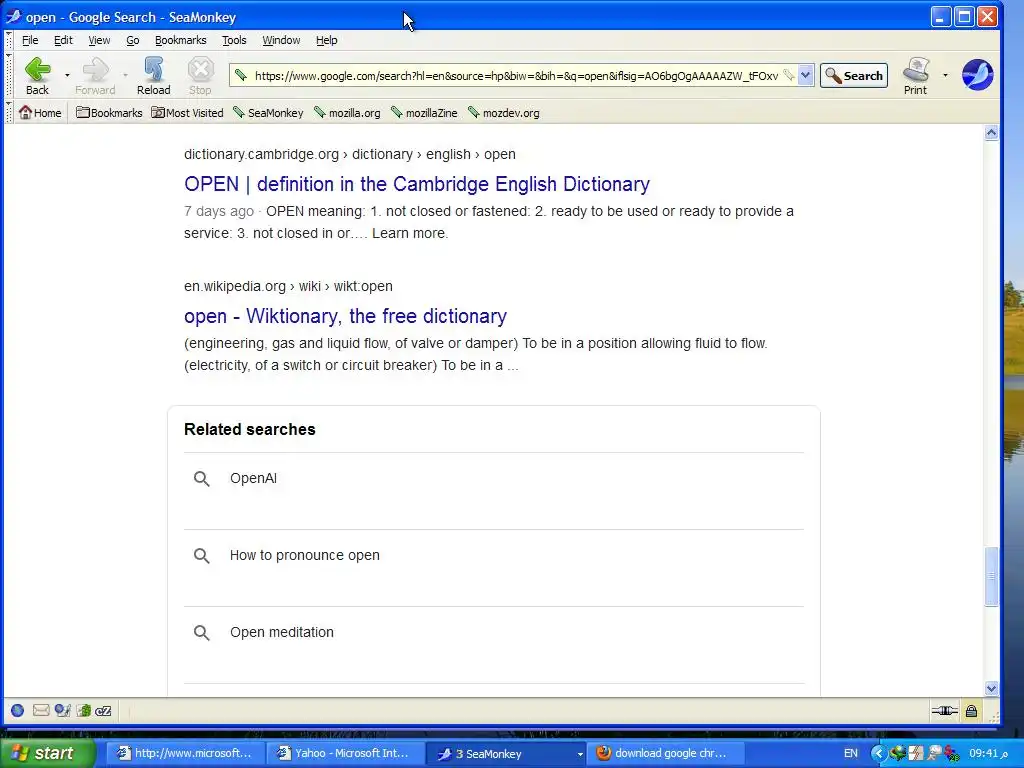Viewport: 1024px width, 768px height.
Task: Switch to download google chrome window
Action: [665, 754]
